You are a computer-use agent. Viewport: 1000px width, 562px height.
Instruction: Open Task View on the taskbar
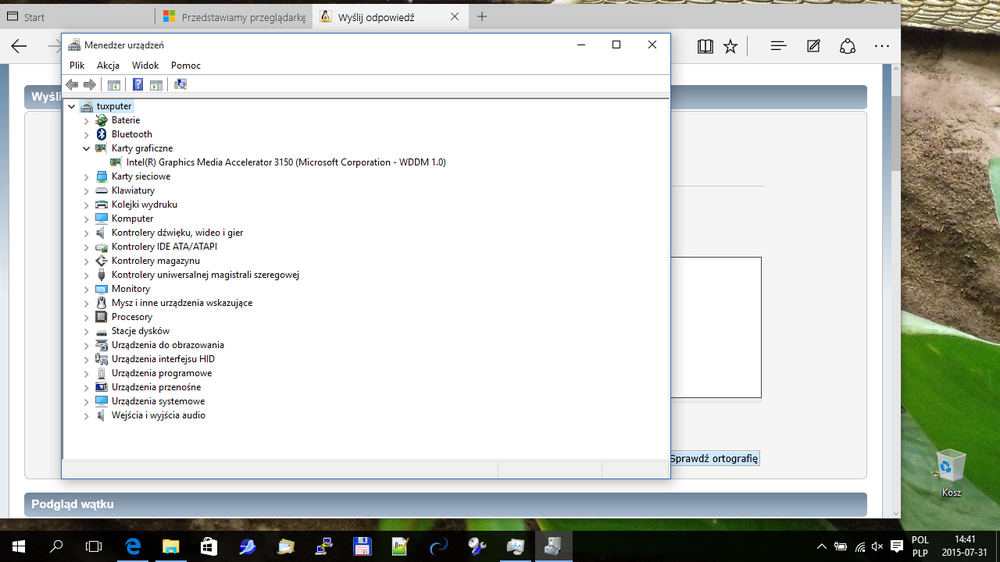[x=94, y=546]
